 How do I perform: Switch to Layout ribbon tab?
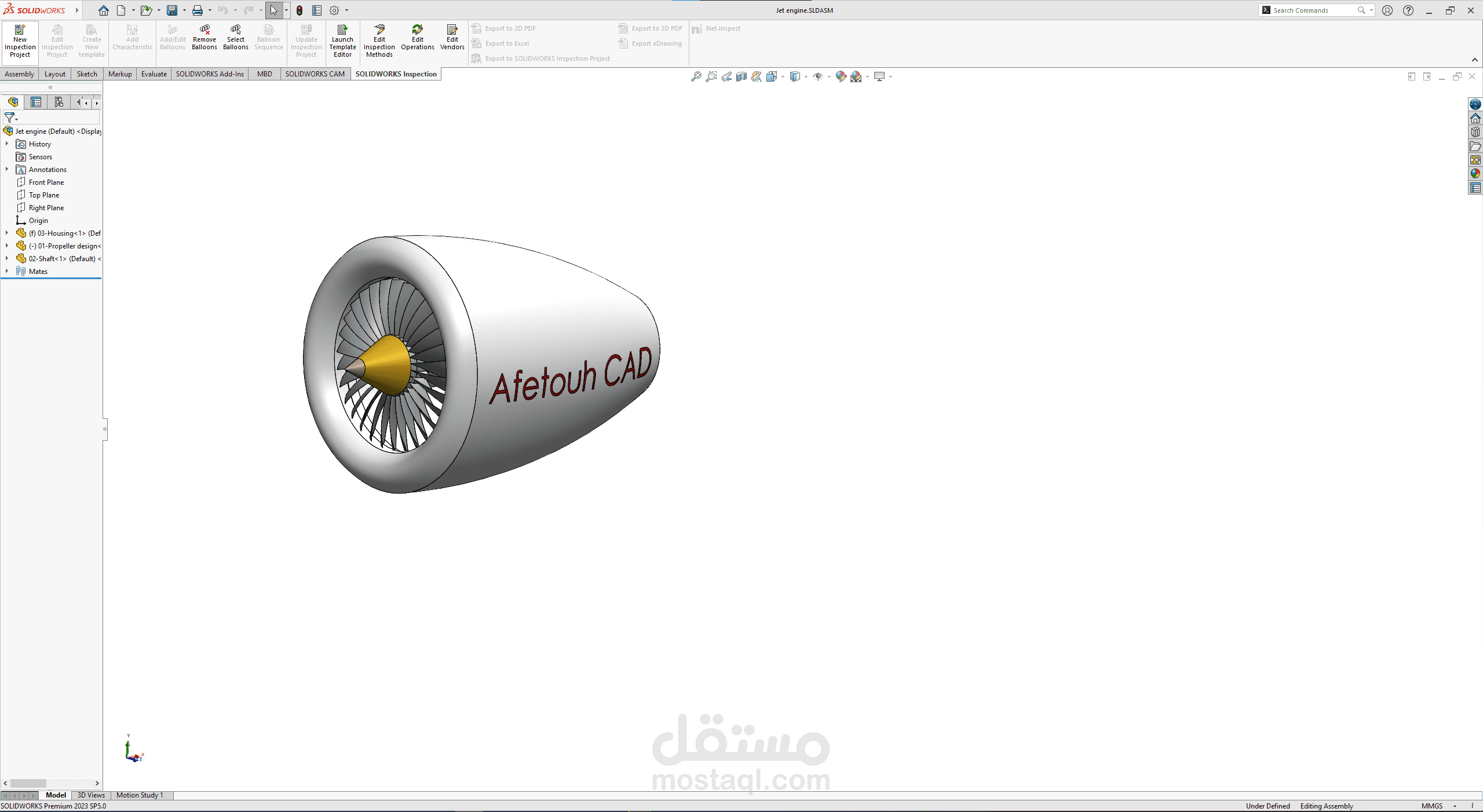[55, 74]
